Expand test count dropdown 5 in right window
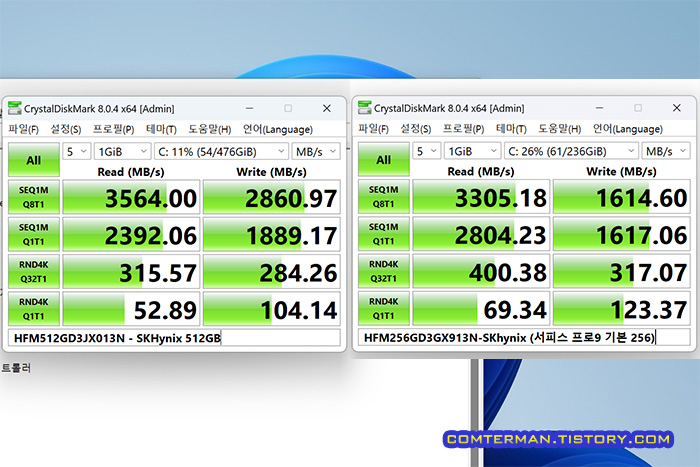 coord(427,151)
